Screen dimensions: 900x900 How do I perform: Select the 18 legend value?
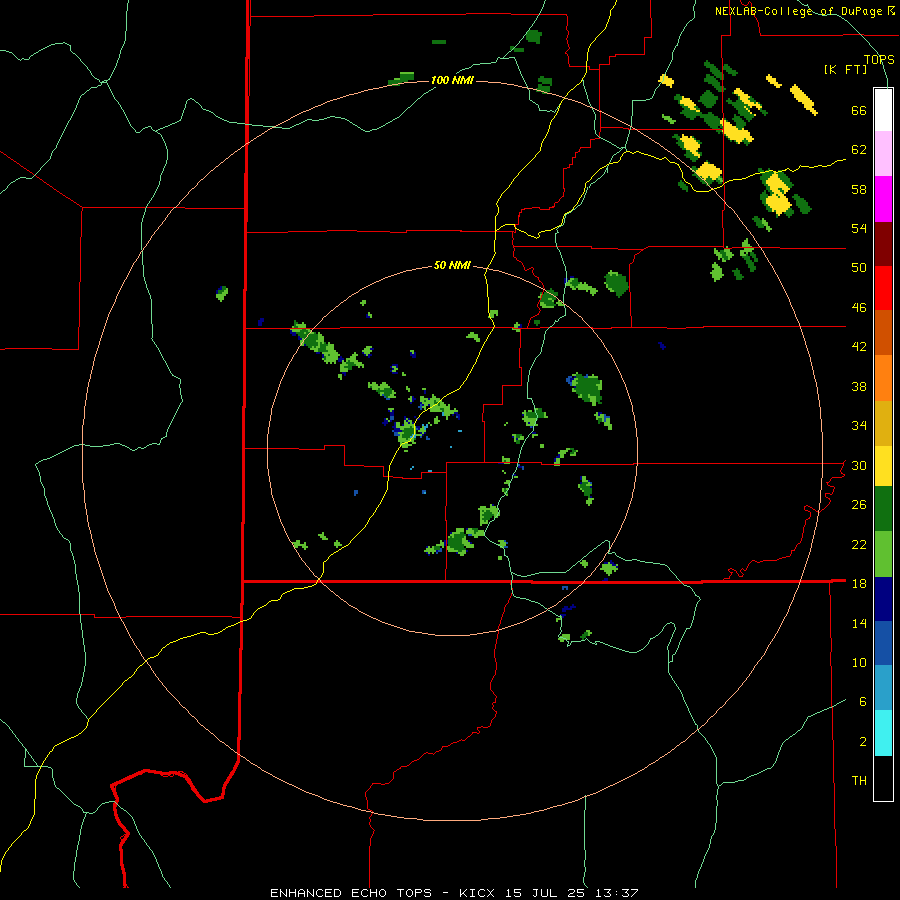click(x=859, y=584)
